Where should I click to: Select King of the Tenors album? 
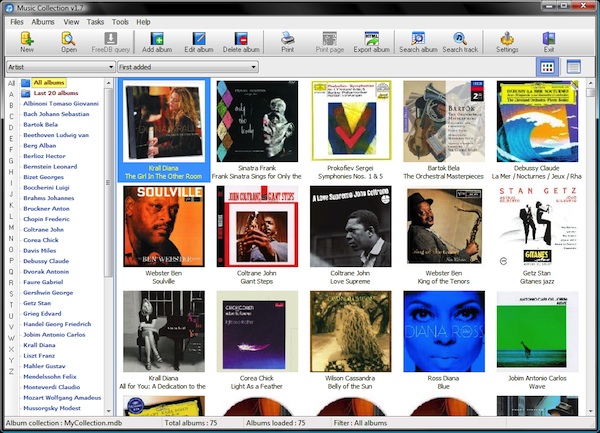444,226
